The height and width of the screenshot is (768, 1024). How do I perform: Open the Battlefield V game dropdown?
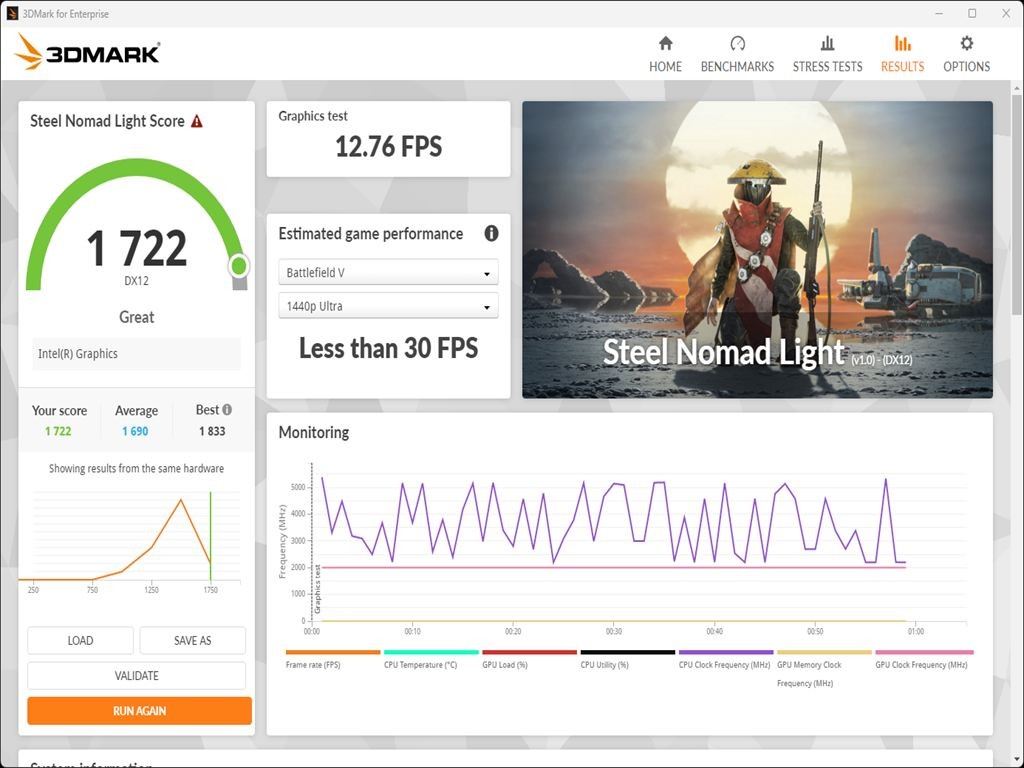[x=388, y=272]
